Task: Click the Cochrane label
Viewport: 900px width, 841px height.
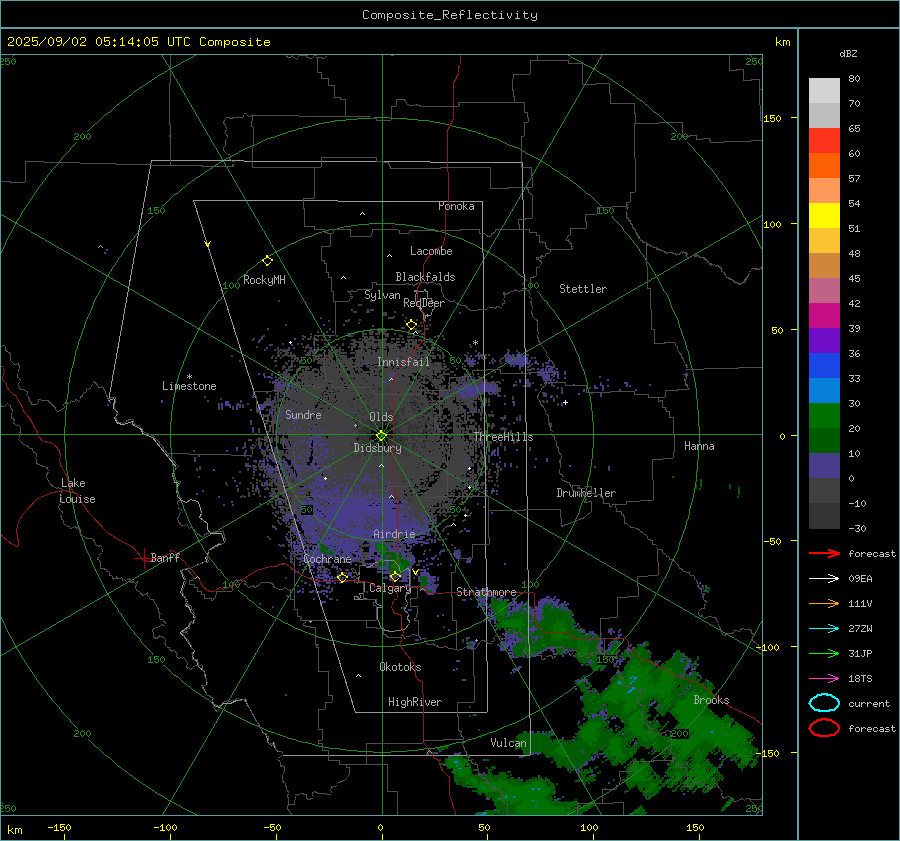Action: pos(327,559)
